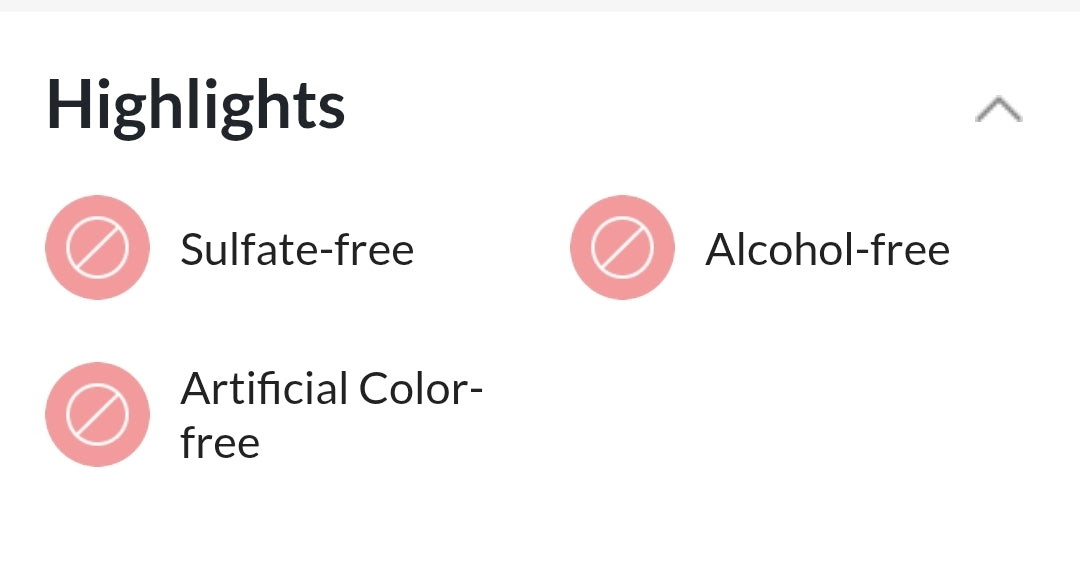Select the Sulfate-free label text
Screen dimensions: 1080x571
point(297,249)
